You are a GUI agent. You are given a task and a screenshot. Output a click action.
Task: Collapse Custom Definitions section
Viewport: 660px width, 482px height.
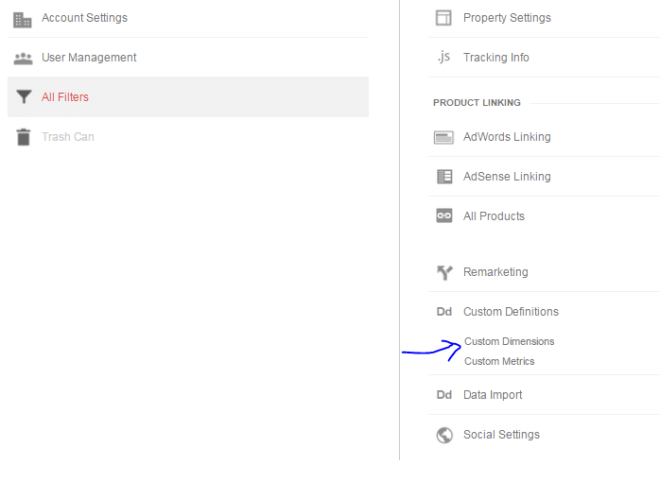point(511,312)
